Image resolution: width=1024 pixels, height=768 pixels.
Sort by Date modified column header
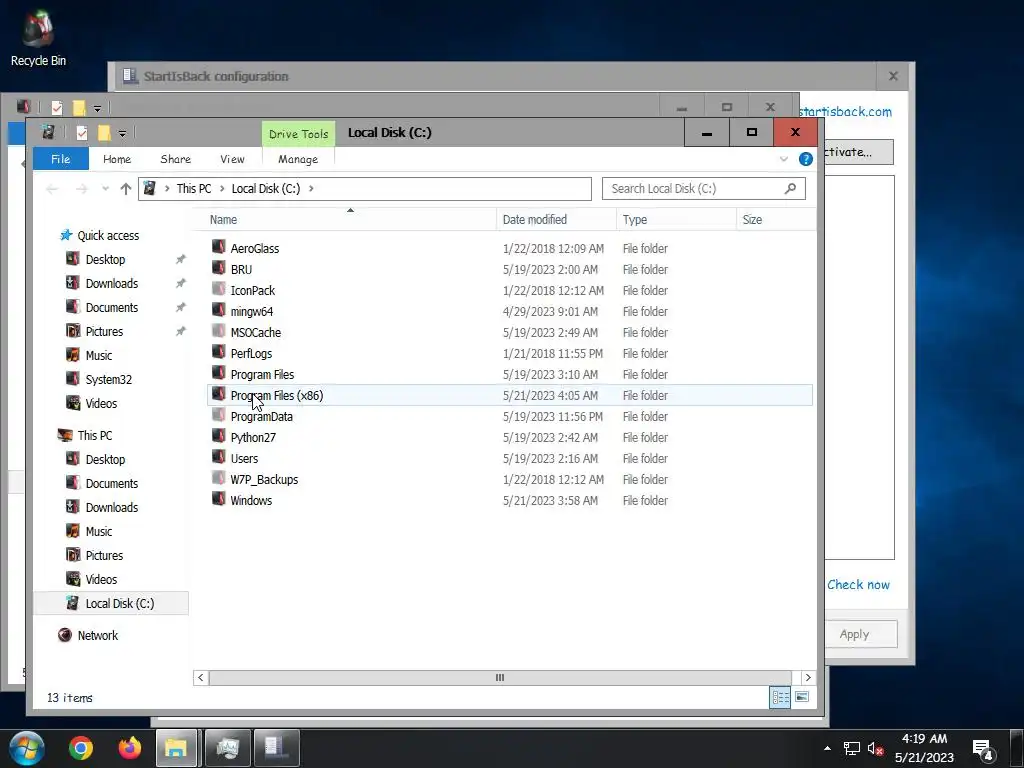point(556,219)
